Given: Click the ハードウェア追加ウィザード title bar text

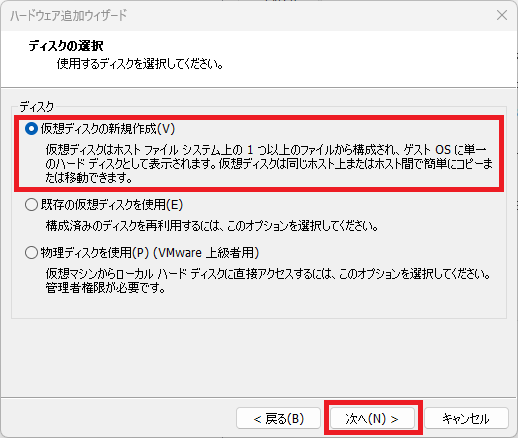Looking at the screenshot, I should pos(68,15).
